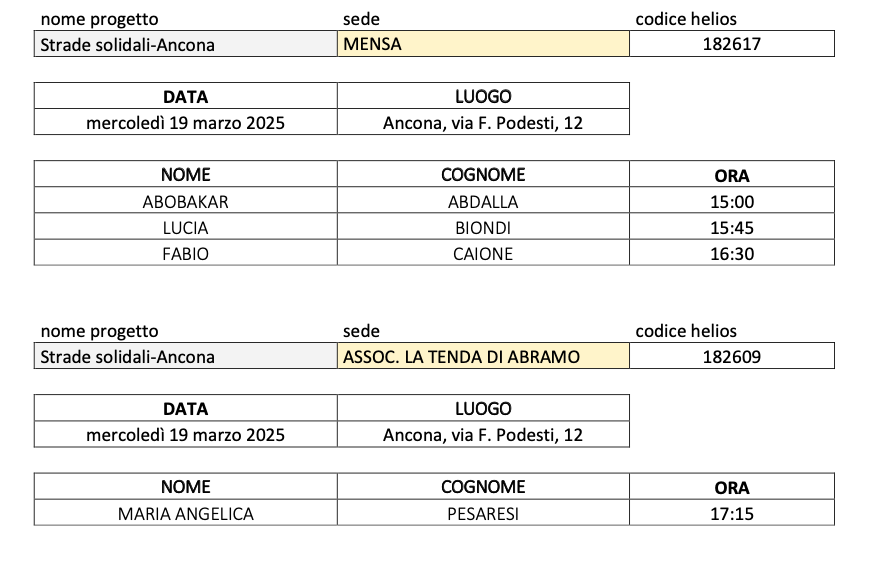Click the 15:00 time cell
This screenshot has width=880, height=562.
(x=732, y=201)
